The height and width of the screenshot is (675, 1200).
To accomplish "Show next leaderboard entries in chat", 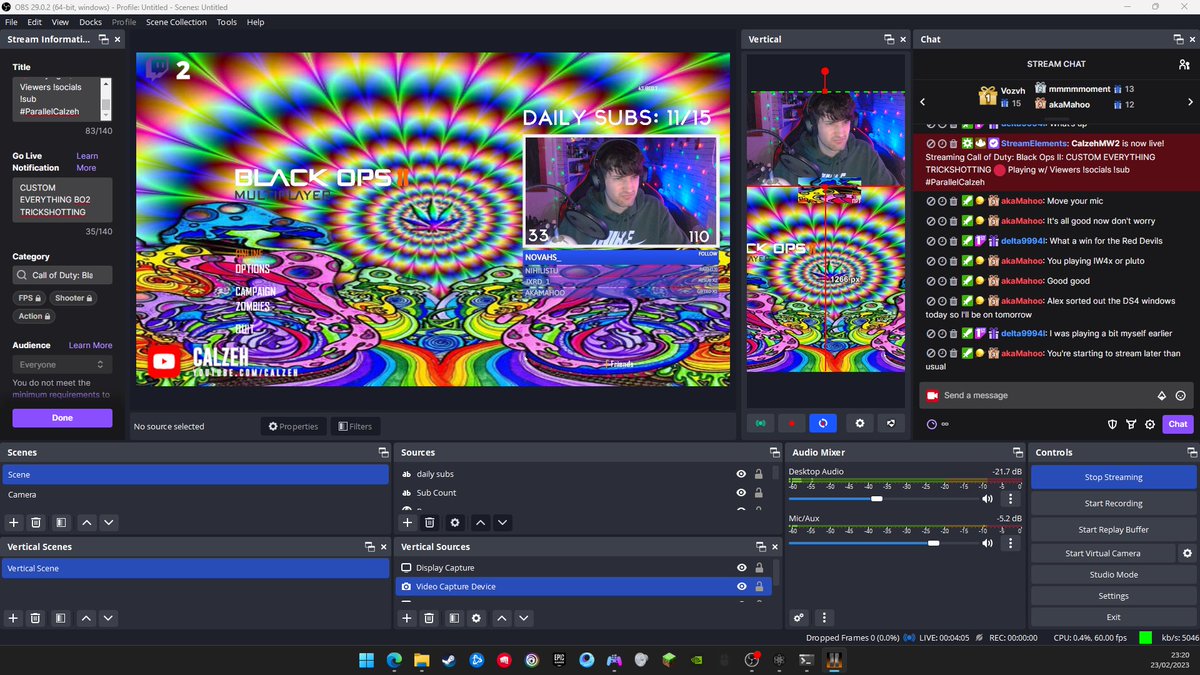I will coord(1190,102).
